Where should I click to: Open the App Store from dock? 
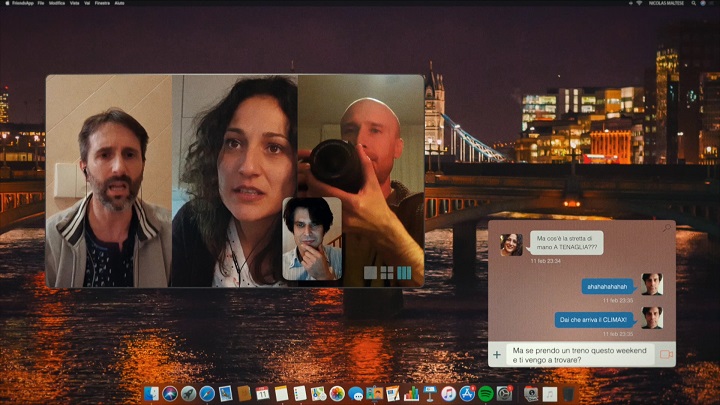(467, 394)
